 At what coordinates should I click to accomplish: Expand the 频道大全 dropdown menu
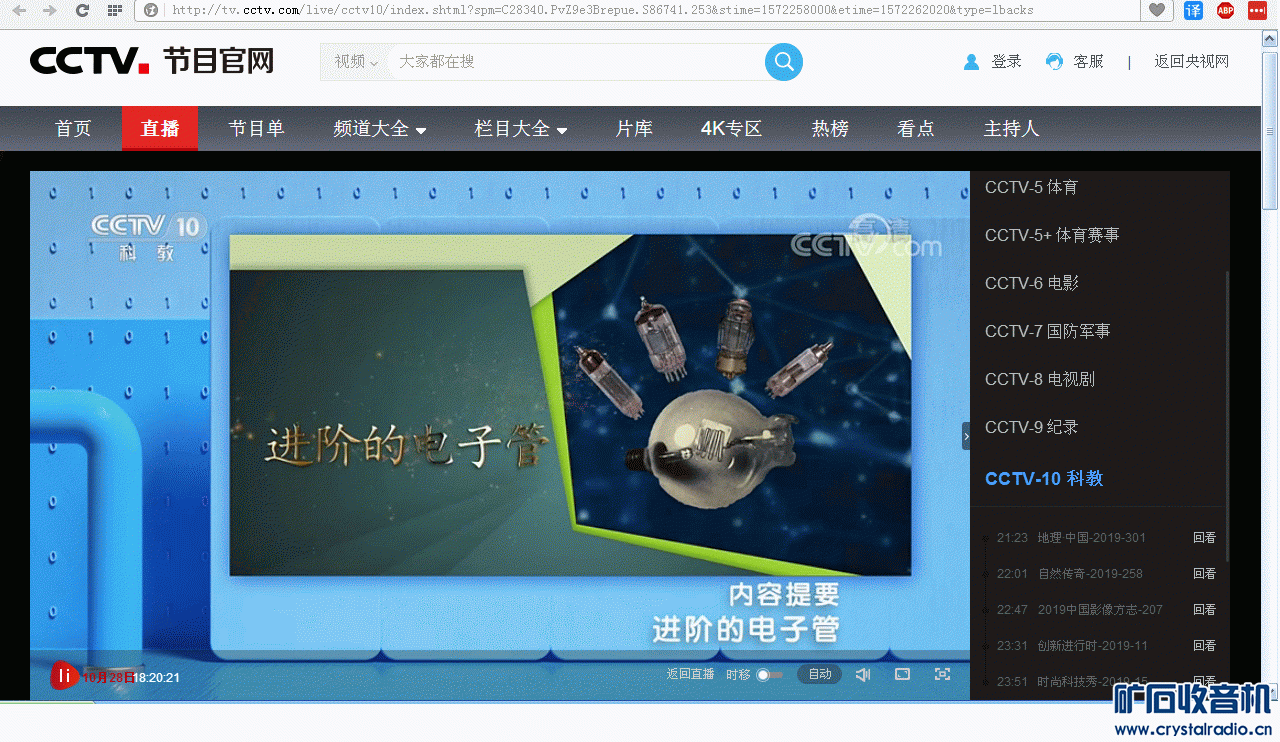(379, 129)
